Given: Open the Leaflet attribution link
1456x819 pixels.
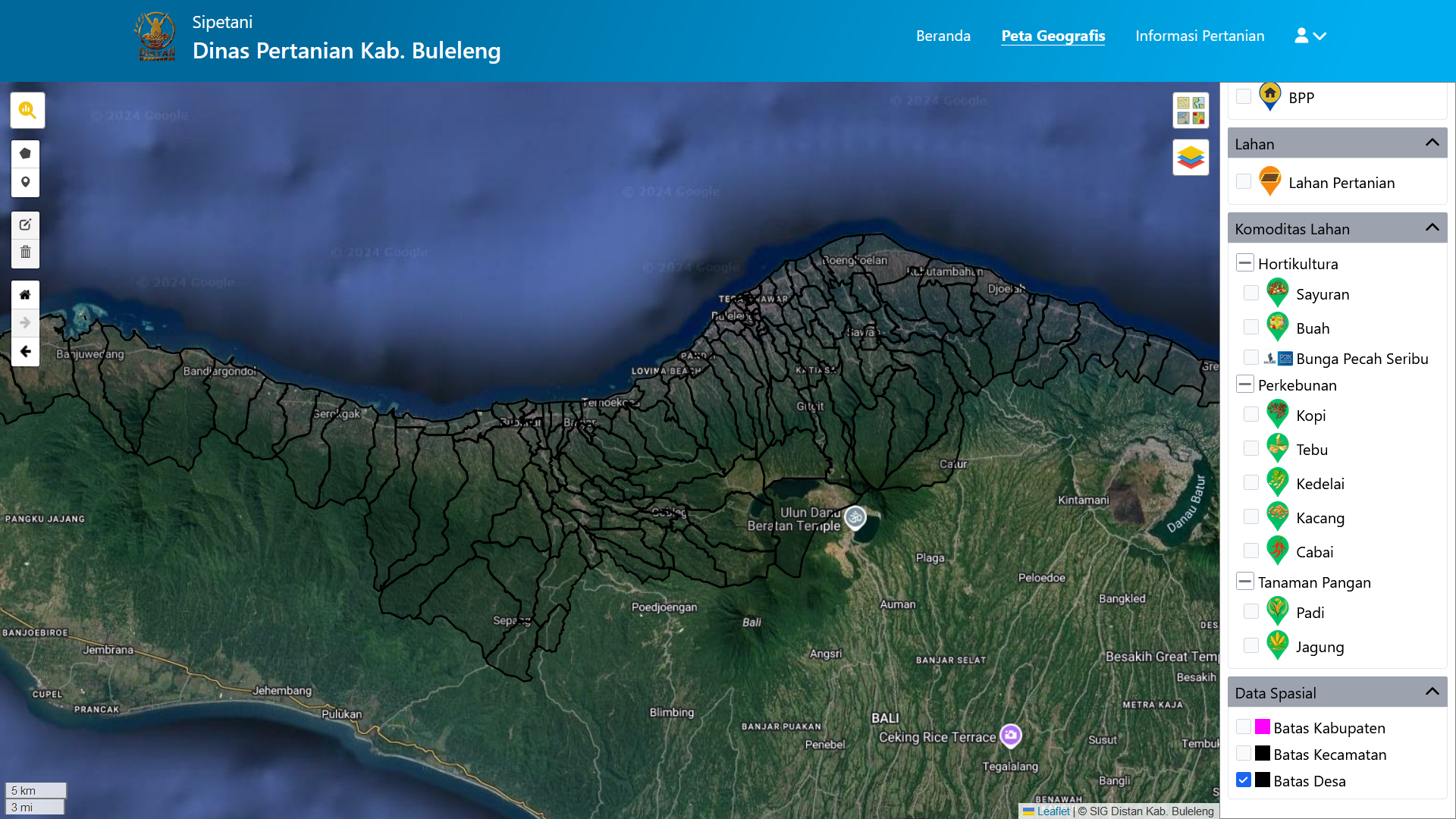Looking at the screenshot, I should pyautogui.click(x=1053, y=811).
